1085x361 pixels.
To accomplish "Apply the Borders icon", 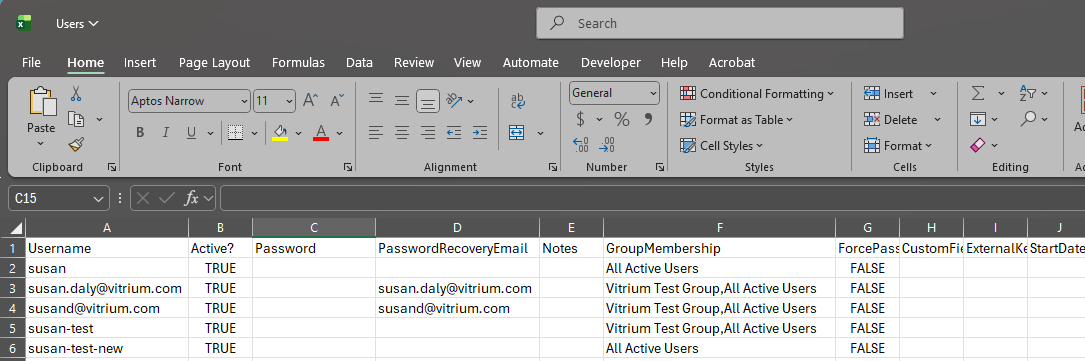I will coord(236,133).
